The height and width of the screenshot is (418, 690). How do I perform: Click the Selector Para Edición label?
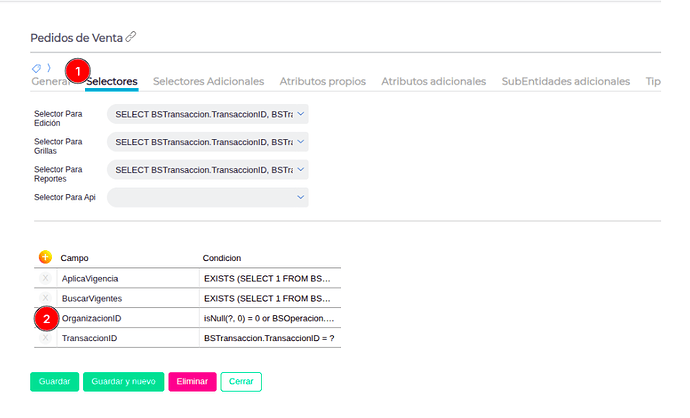[x=58, y=118]
